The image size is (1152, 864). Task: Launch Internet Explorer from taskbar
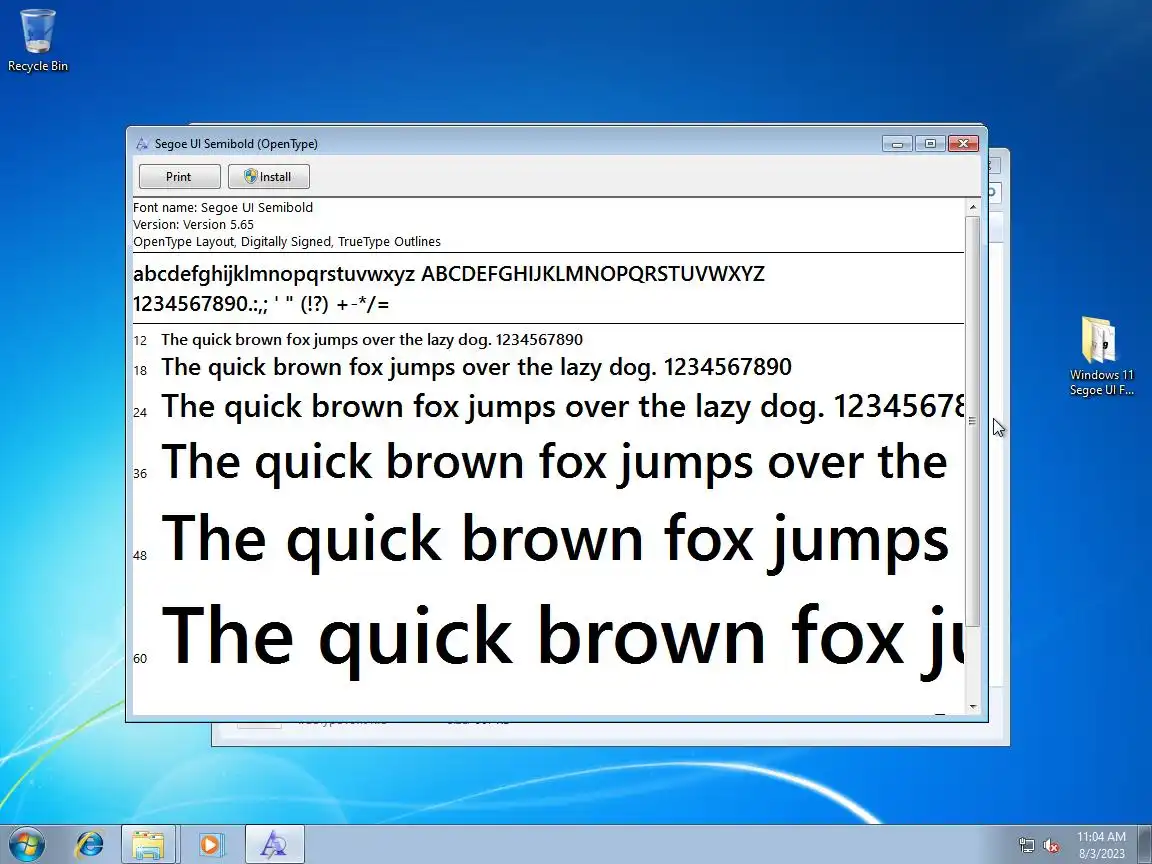(90, 845)
